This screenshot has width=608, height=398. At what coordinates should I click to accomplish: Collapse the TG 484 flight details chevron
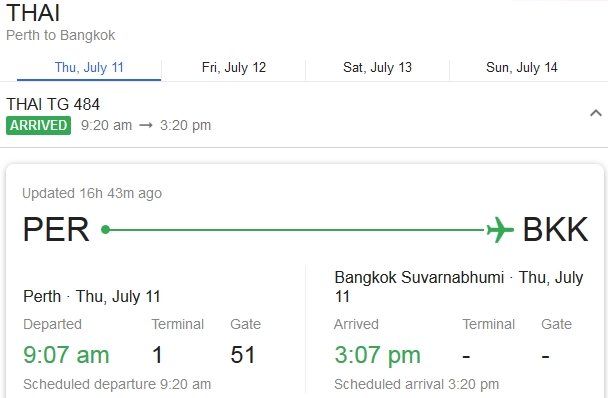coord(596,113)
